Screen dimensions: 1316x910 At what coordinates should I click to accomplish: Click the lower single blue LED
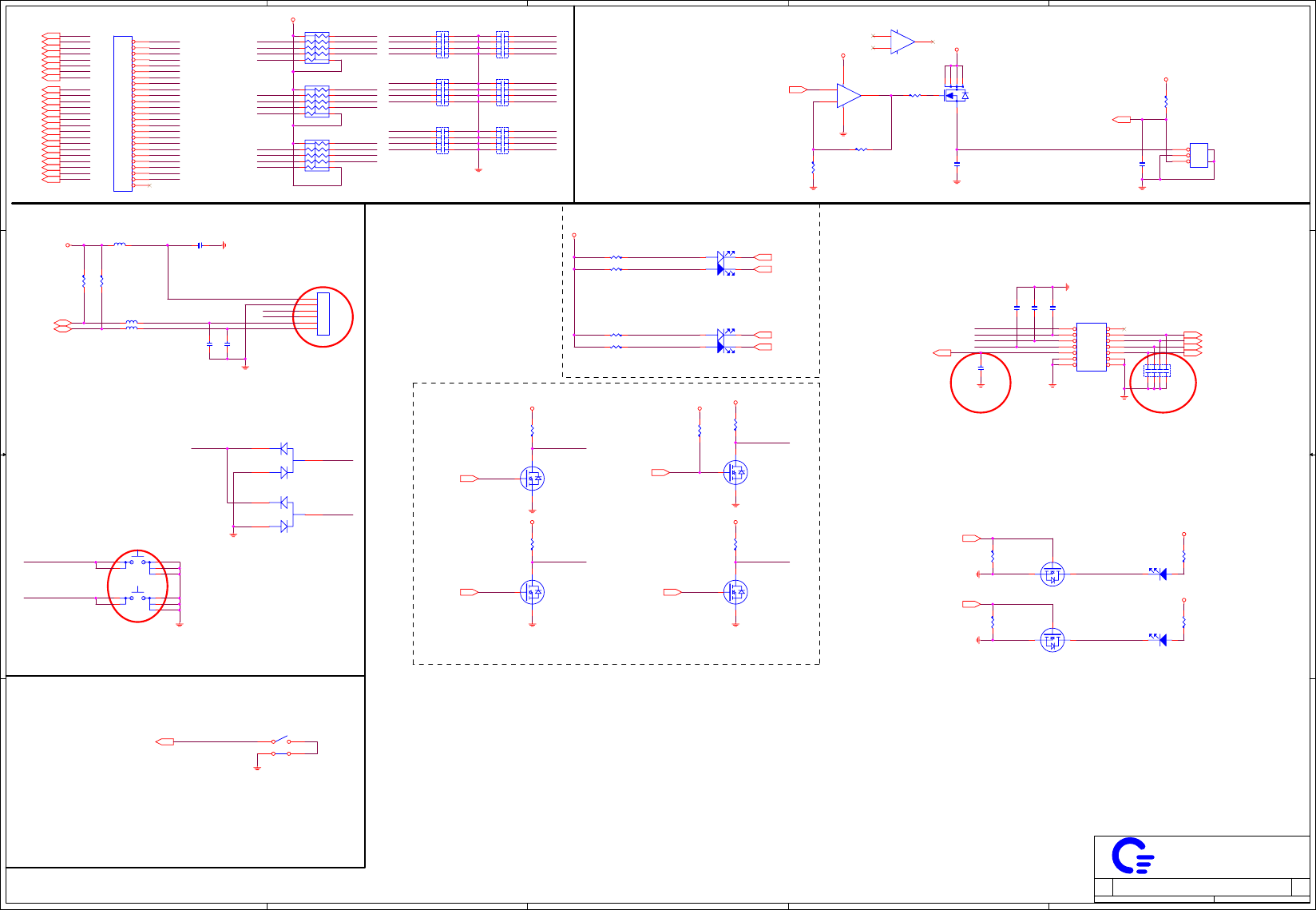click(1159, 639)
